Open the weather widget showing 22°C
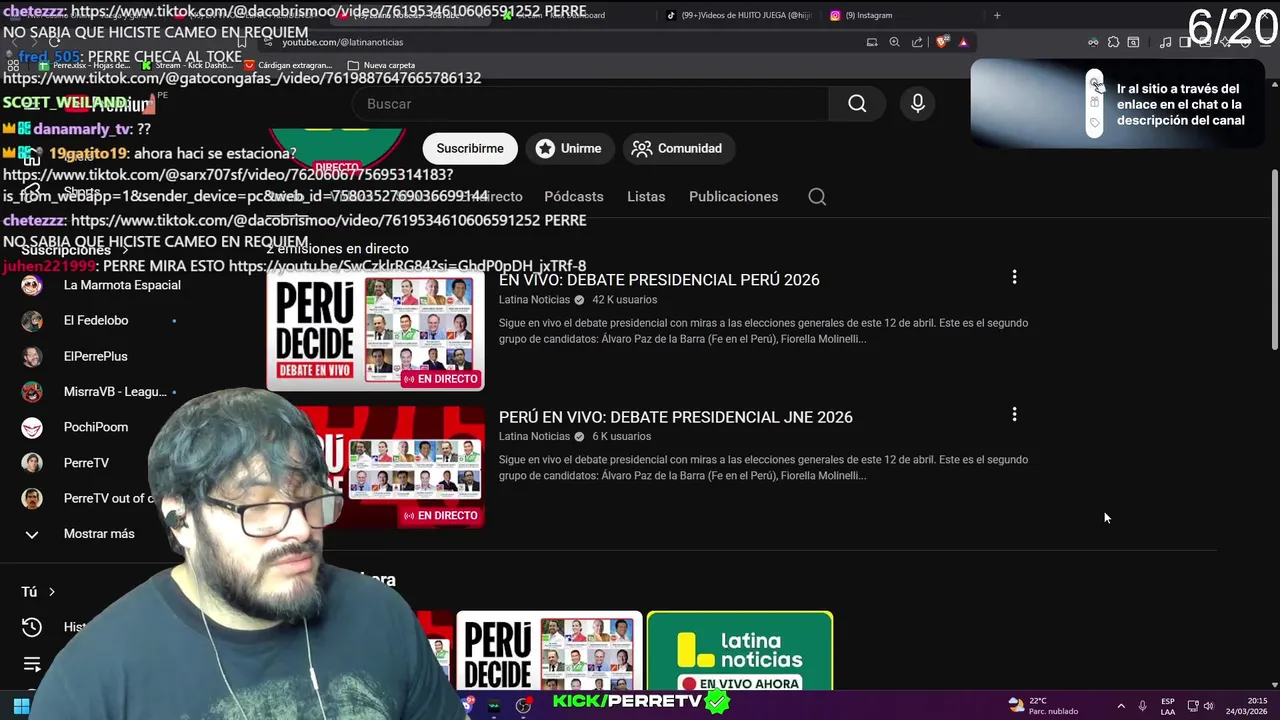The width and height of the screenshot is (1280, 720). coord(1043,706)
